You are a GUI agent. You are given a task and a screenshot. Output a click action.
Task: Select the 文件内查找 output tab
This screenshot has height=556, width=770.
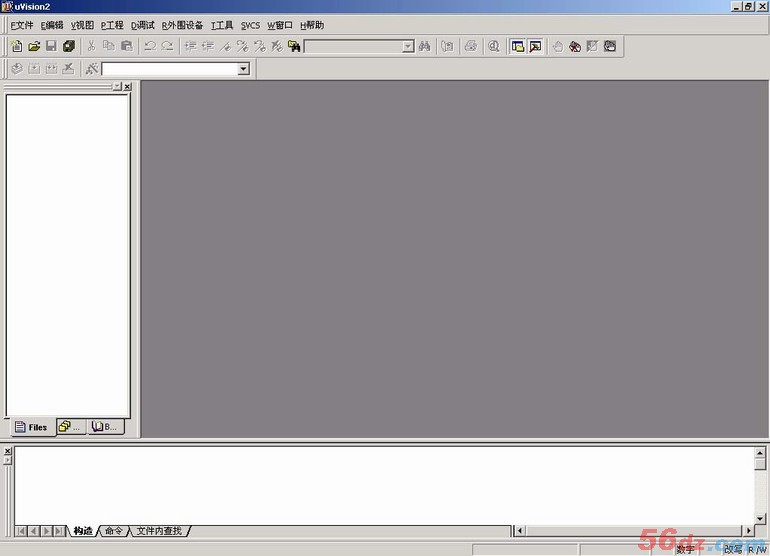point(159,531)
